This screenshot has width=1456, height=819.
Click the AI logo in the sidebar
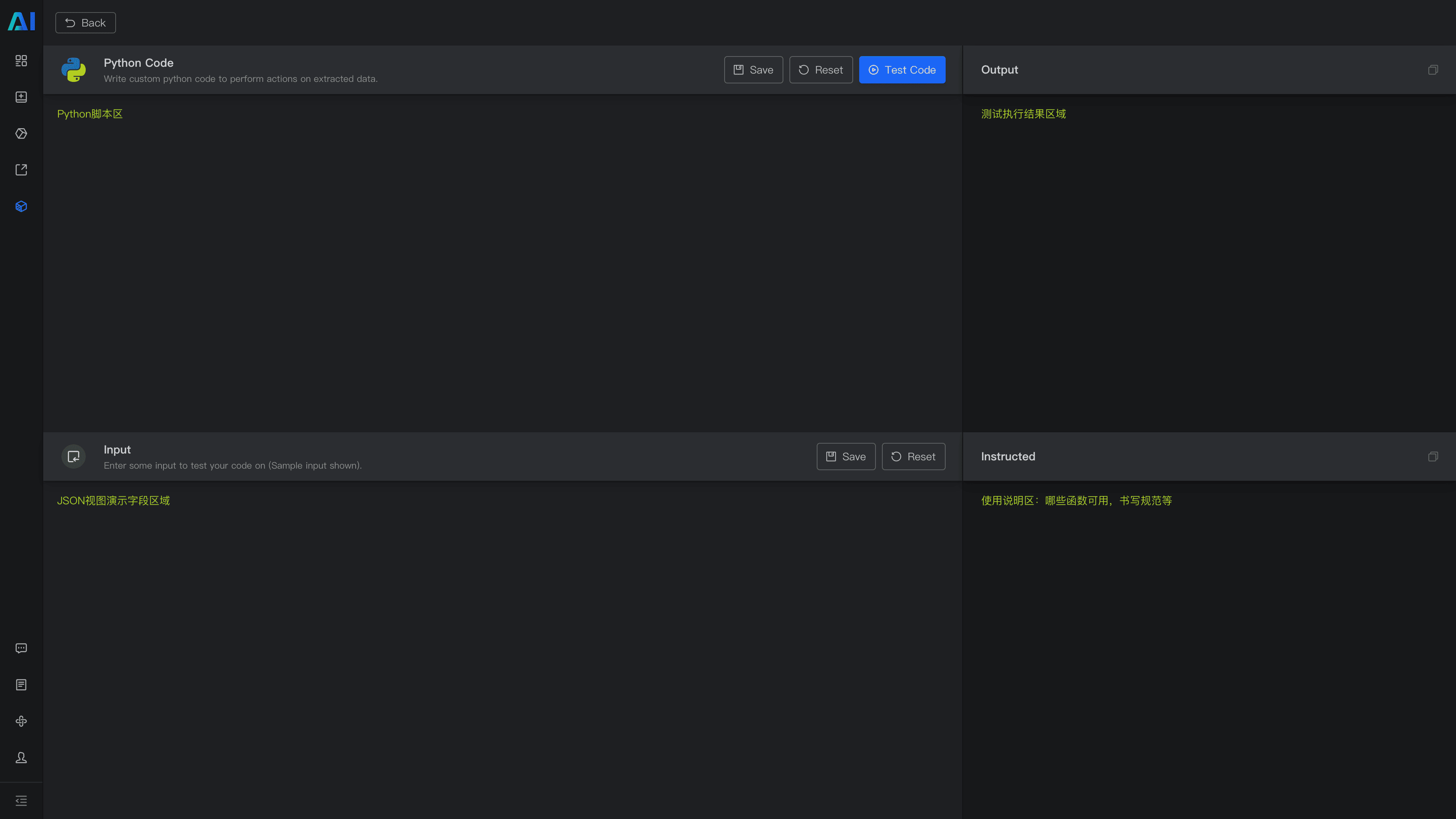click(x=22, y=22)
